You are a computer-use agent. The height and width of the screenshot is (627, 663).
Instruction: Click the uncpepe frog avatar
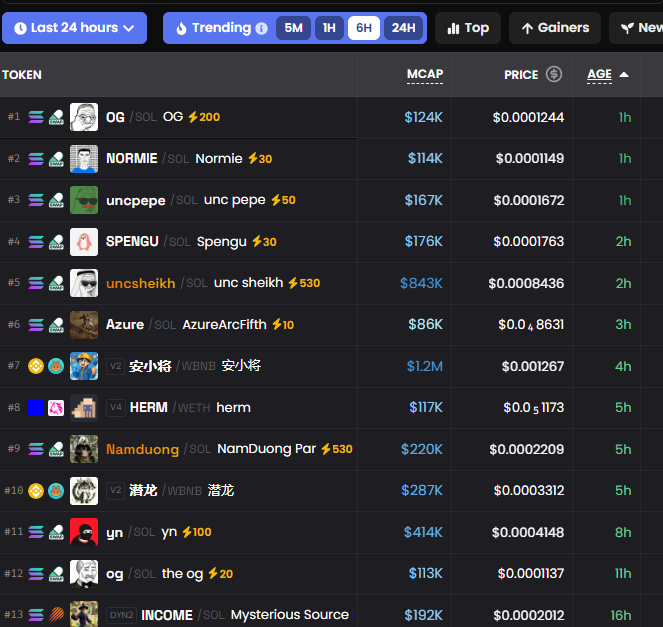[84, 200]
